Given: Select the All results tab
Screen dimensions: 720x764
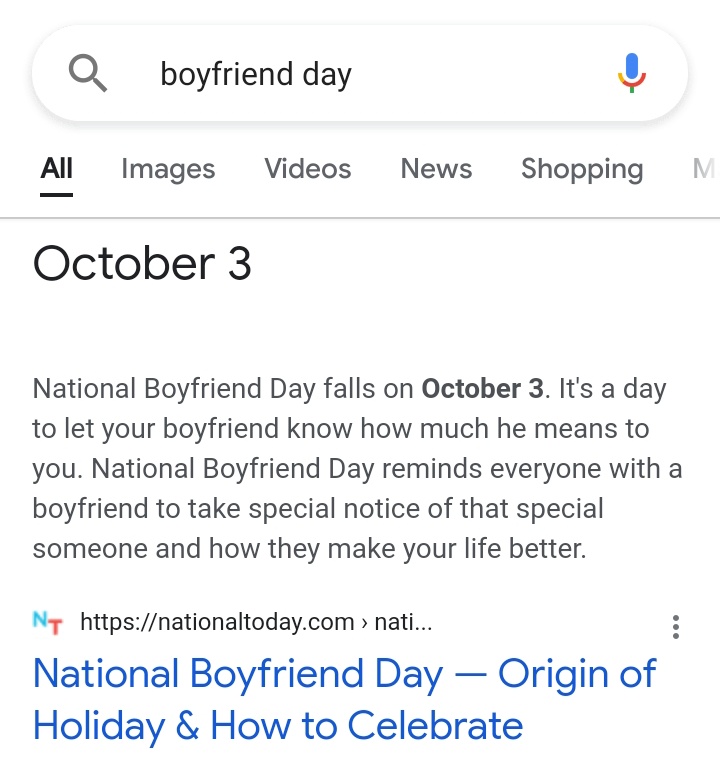Looking at the screenshot, I should (x=57, y=169).
